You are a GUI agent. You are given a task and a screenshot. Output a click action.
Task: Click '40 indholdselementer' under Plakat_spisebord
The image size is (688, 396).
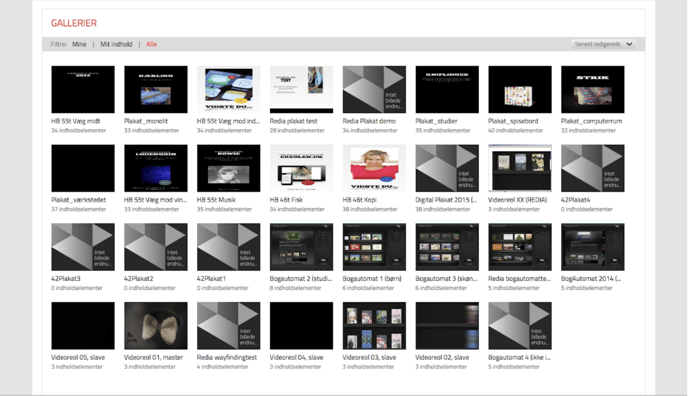point(516,131)
